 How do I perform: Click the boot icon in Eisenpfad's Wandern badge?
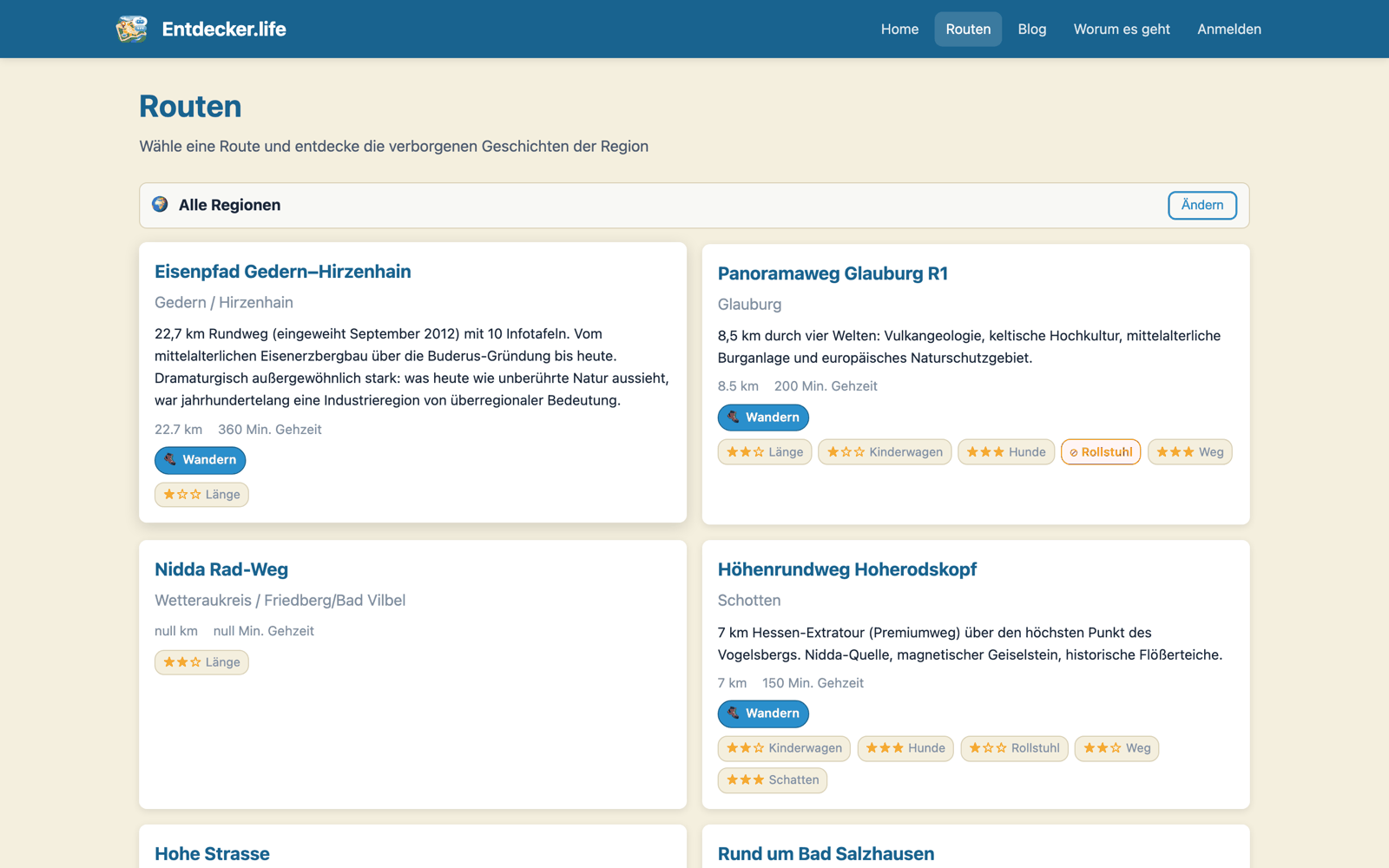170,459
